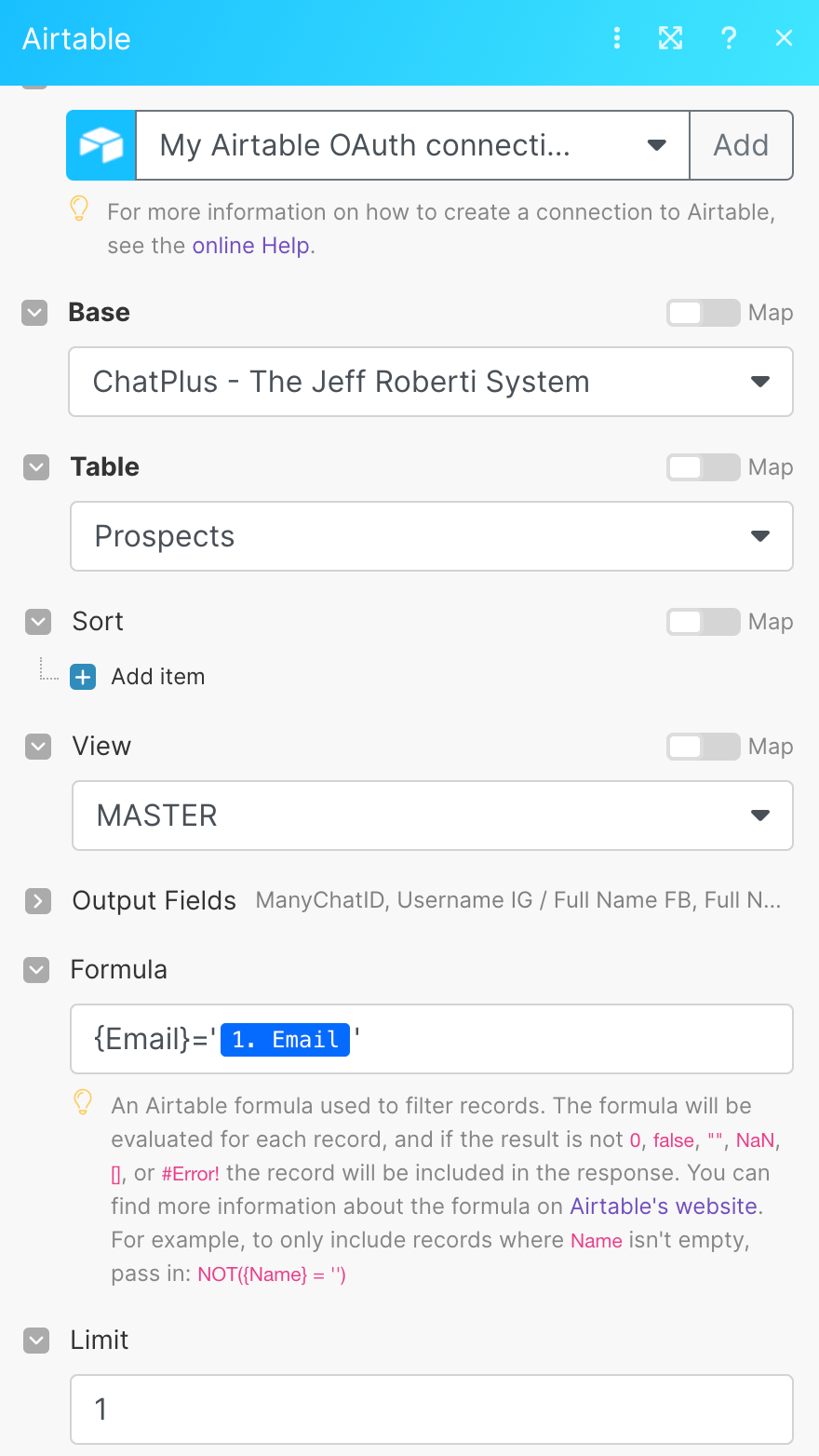Open the three-dot options menu in header
819x1456 pixels.
pos(616,38)
